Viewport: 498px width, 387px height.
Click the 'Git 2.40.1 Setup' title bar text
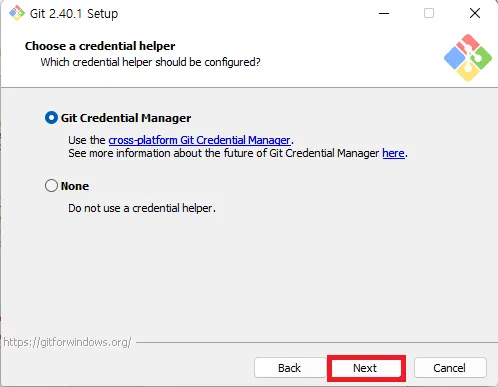74,14
